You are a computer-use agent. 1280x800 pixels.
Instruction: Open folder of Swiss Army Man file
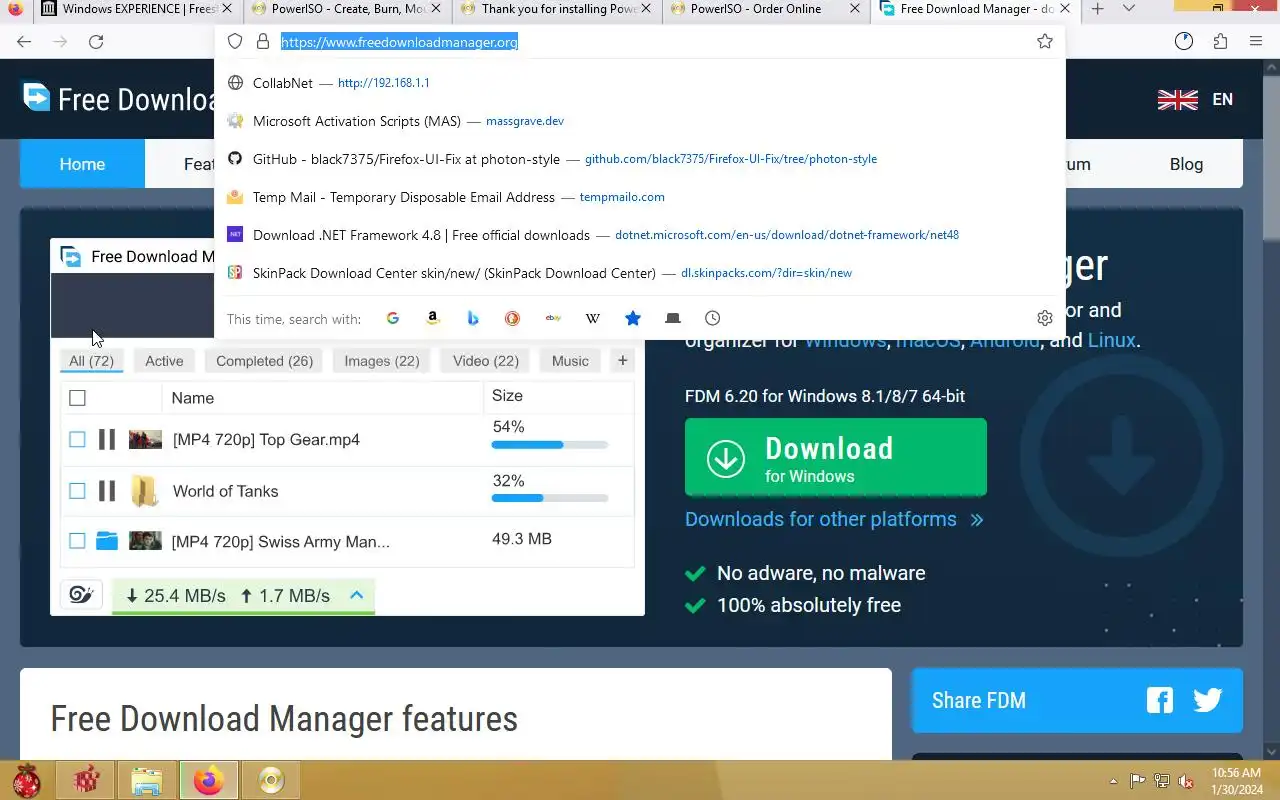[x=107, y=541]
